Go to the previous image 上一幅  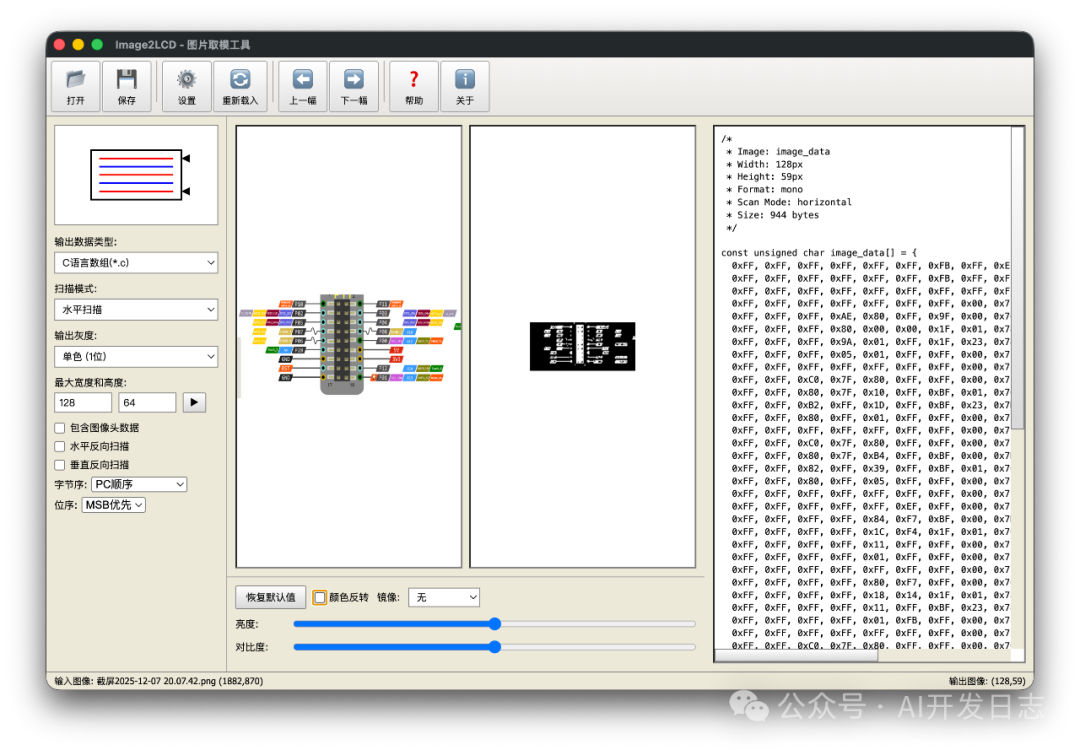coord(303,86)
